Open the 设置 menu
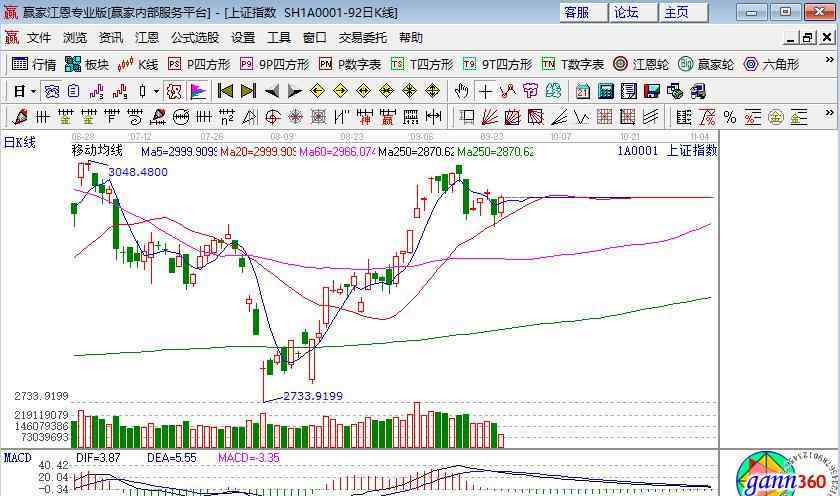 click(x=243, y=38)
